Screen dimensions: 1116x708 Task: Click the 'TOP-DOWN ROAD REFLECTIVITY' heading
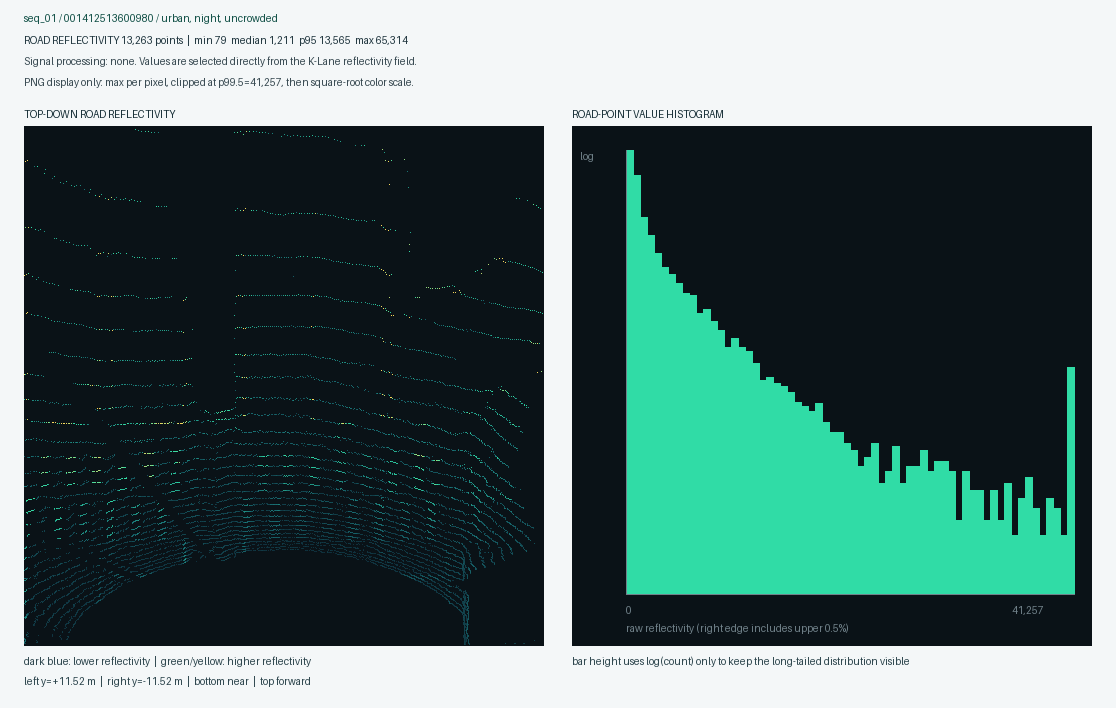point(100,115)
